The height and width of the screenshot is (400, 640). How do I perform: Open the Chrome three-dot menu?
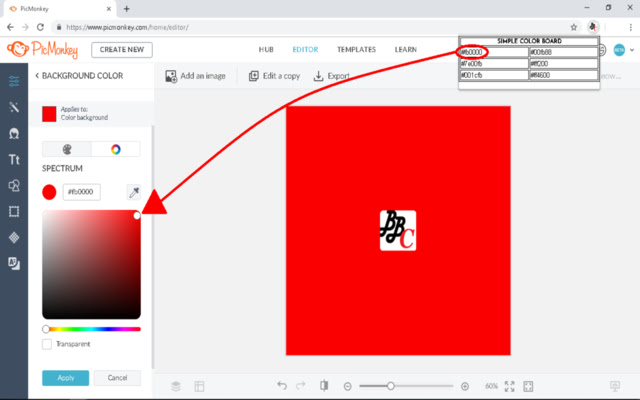click(x=630, y=27)
